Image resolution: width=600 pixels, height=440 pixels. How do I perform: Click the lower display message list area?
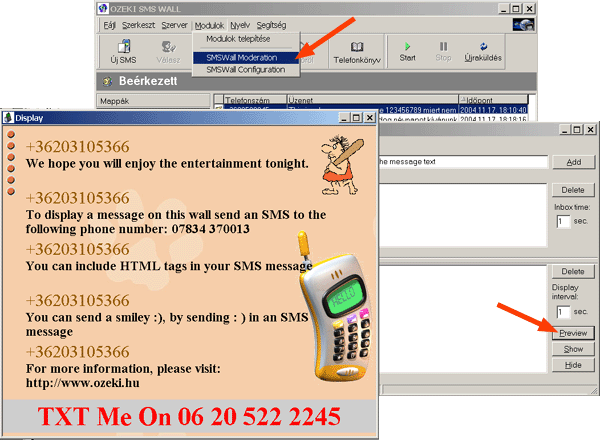click(463, 319)
